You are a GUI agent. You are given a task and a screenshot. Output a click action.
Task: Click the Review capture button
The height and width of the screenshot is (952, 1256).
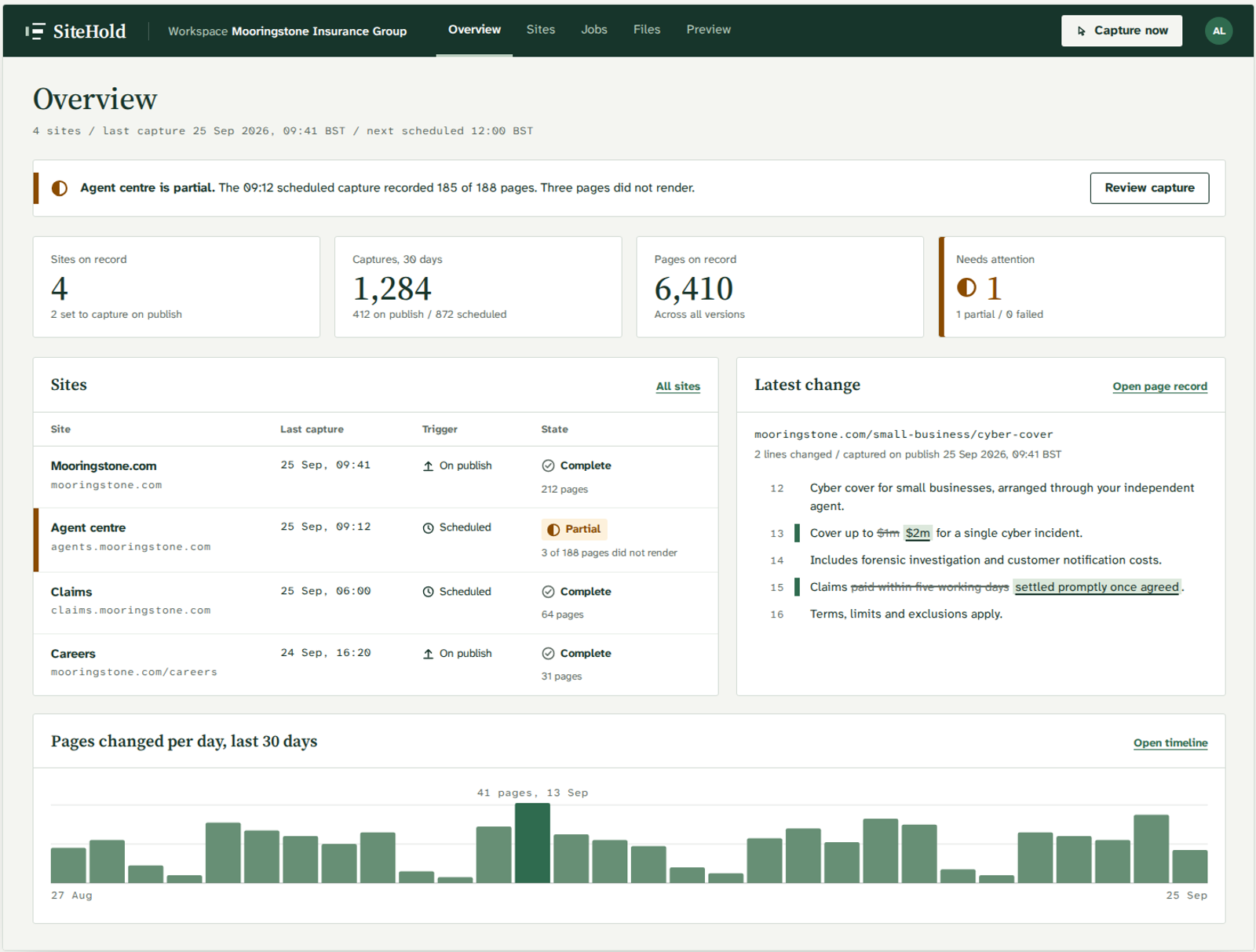point(1149,188)
